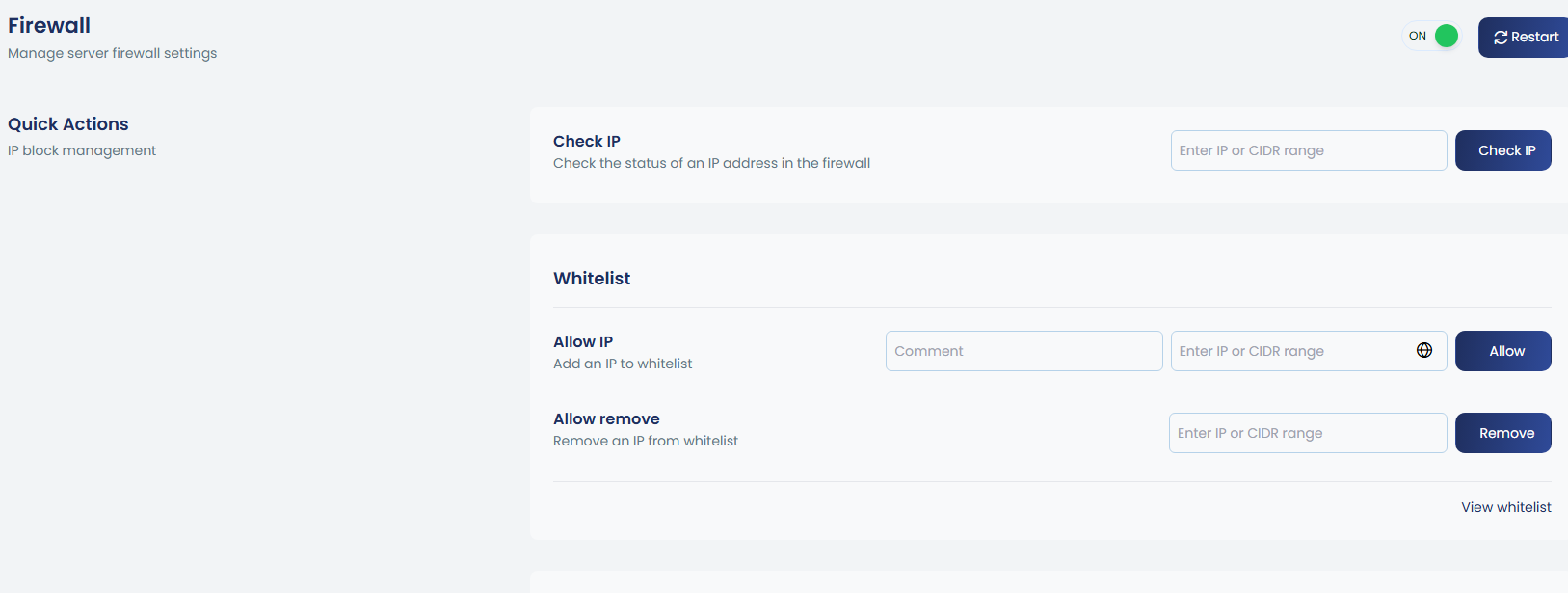Focus the Check IP address input field
The height and width of the screenshot is (593, 1568).
[x=1308, y=150]
